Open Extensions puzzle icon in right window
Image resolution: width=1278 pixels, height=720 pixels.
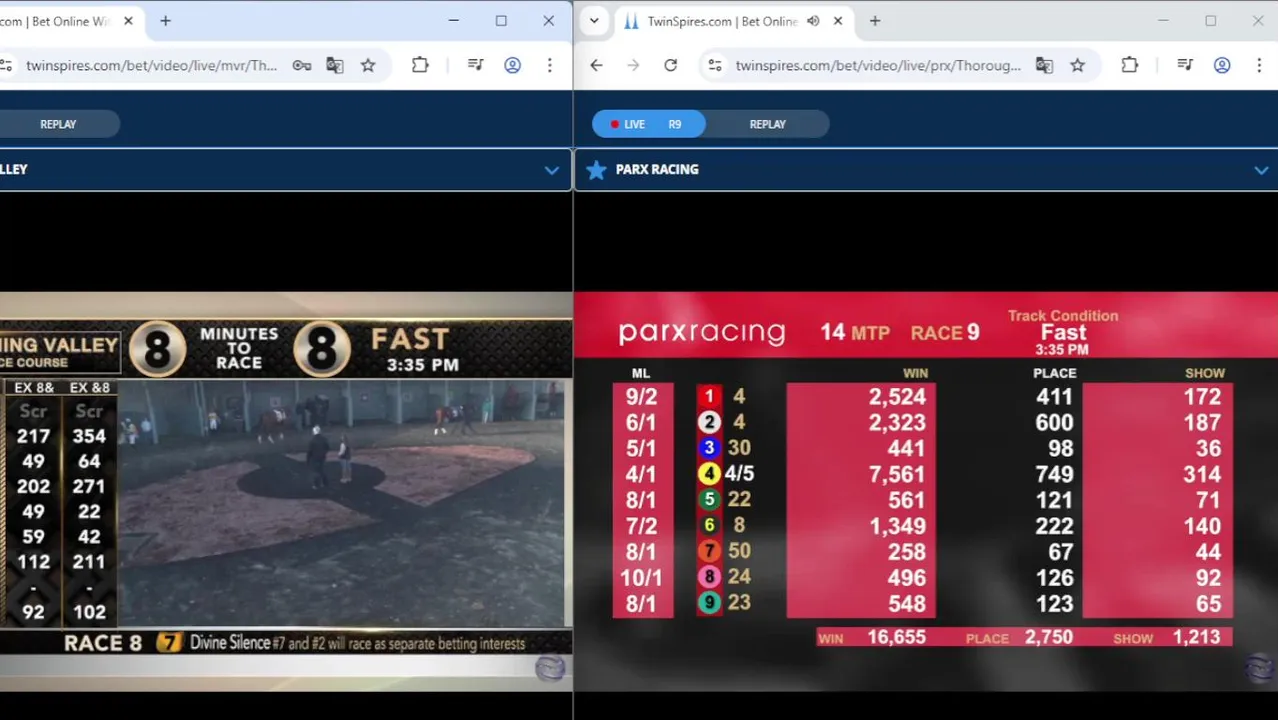tap(1130, 65)
